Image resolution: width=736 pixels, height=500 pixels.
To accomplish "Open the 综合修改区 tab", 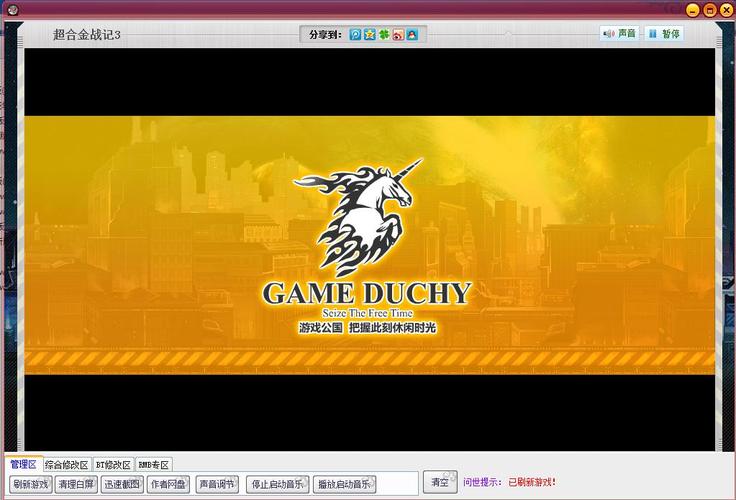I will (x=67, y=464).
